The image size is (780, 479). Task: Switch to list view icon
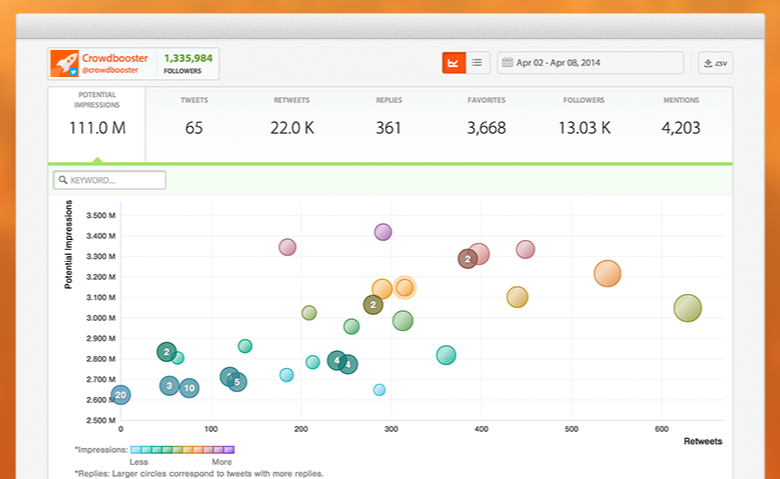477,63
